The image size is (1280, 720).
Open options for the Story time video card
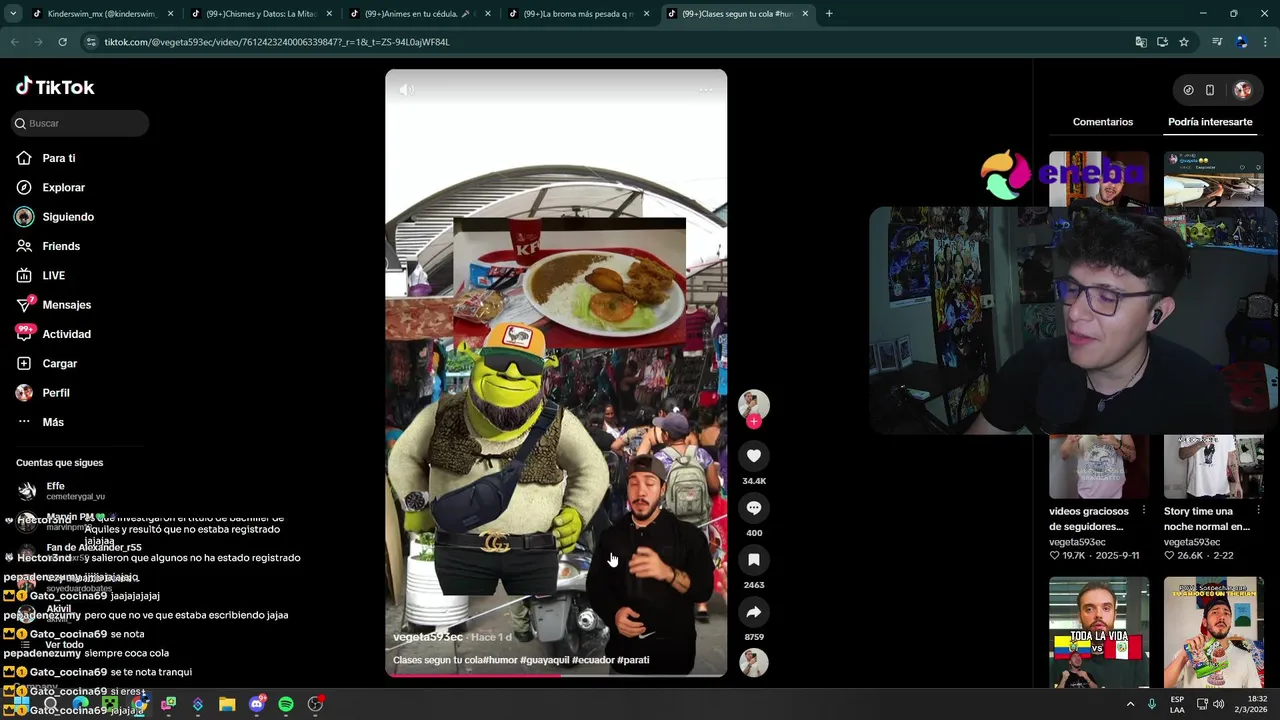pyautogui.click(x=1258, y=511)
